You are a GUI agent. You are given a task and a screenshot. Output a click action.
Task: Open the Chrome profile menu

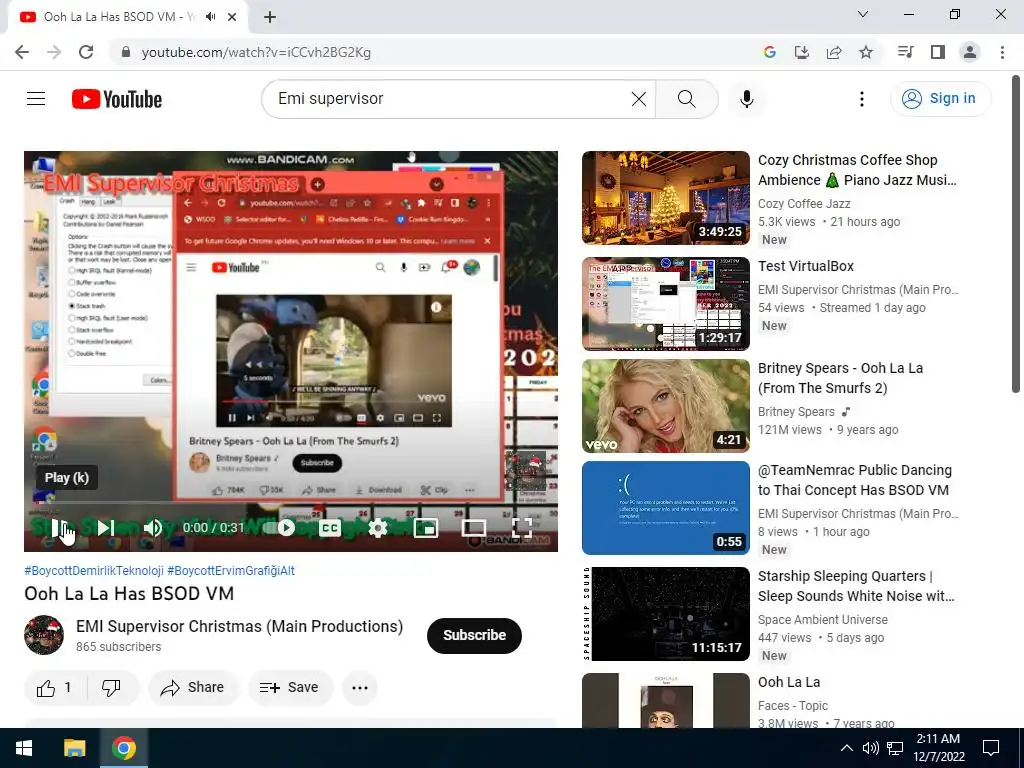point(970,52)
